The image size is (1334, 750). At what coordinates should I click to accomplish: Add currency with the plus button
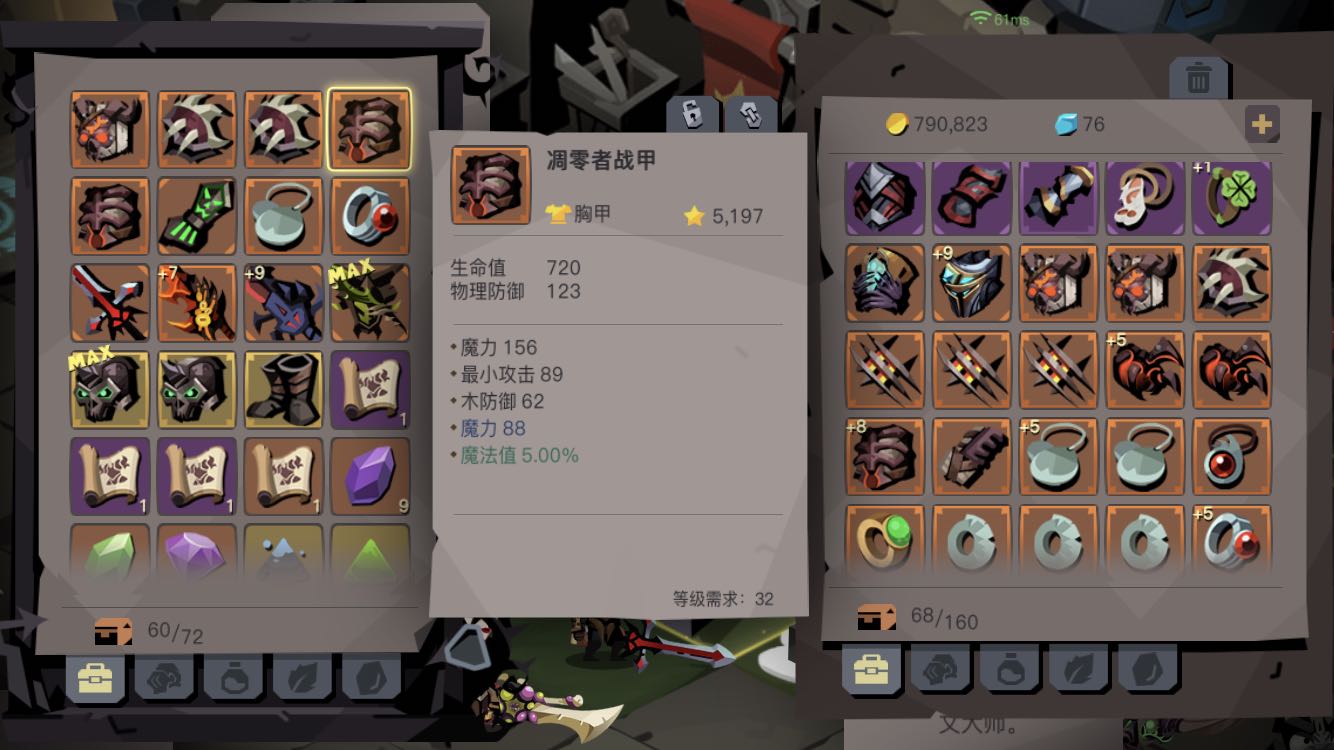(1262, 124)
